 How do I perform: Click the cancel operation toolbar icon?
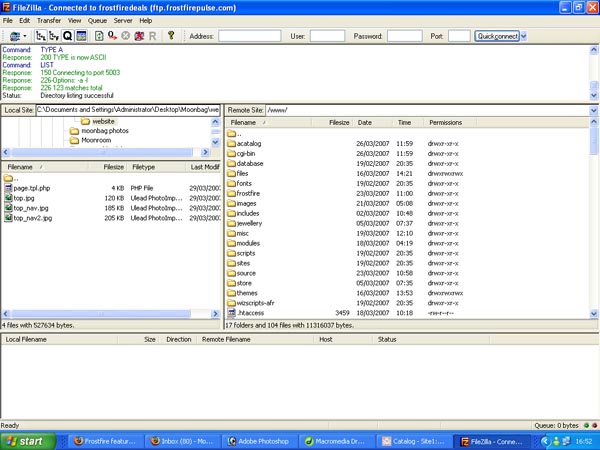coord(125,35)
